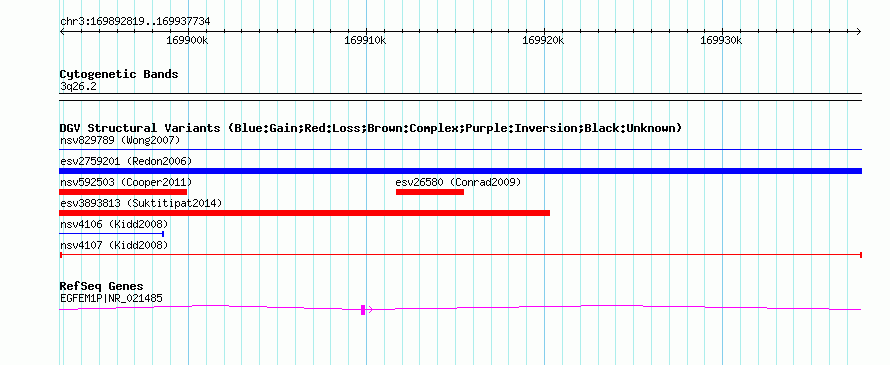890x365 pixels.
Task: Open variant nsv4106 (Kidd2008) label
Action: tap(114, 224)
